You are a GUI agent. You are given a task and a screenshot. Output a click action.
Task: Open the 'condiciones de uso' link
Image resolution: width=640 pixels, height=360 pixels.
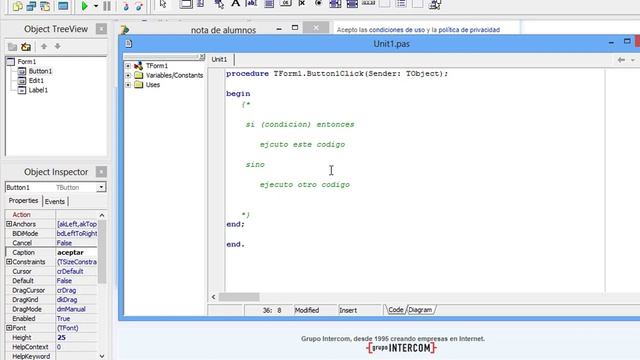pyautogui.click(x=397, y=30)
